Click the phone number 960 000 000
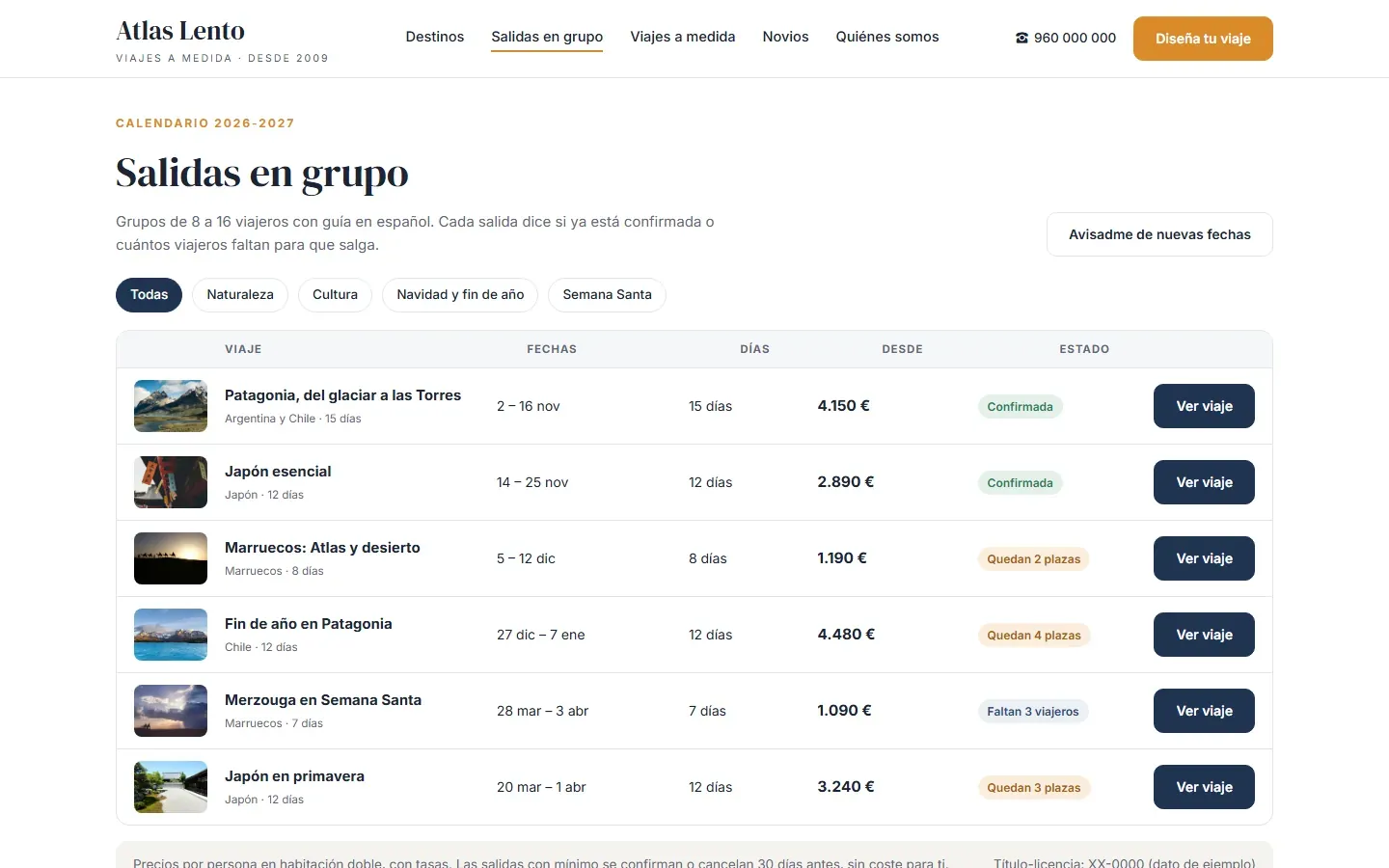This screenshot has height=868, width=1389. [x=1075, y=38]
